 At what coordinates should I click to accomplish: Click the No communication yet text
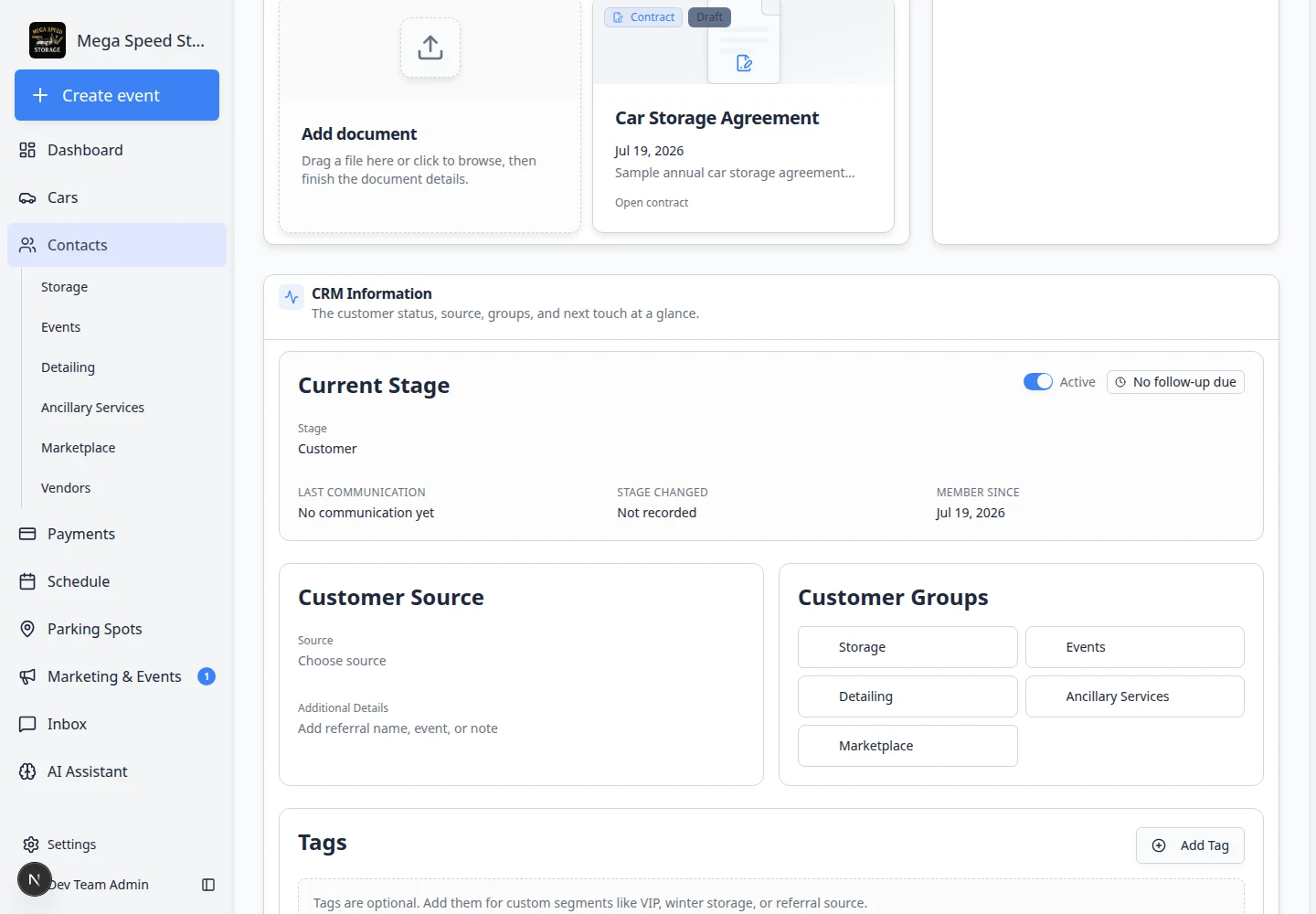(366, 513)
